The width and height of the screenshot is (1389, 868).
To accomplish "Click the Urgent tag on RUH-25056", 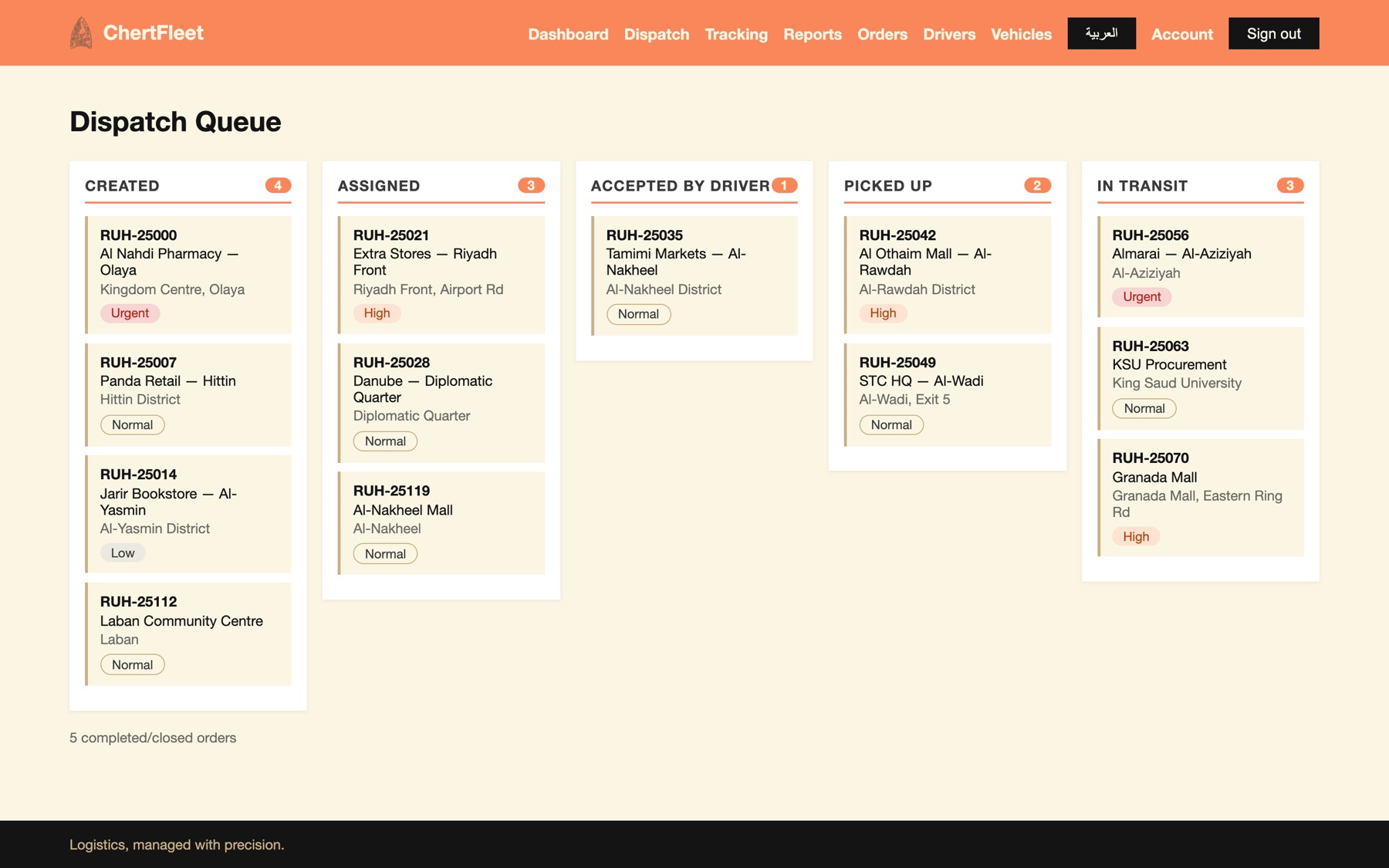I will point(1142,297).
